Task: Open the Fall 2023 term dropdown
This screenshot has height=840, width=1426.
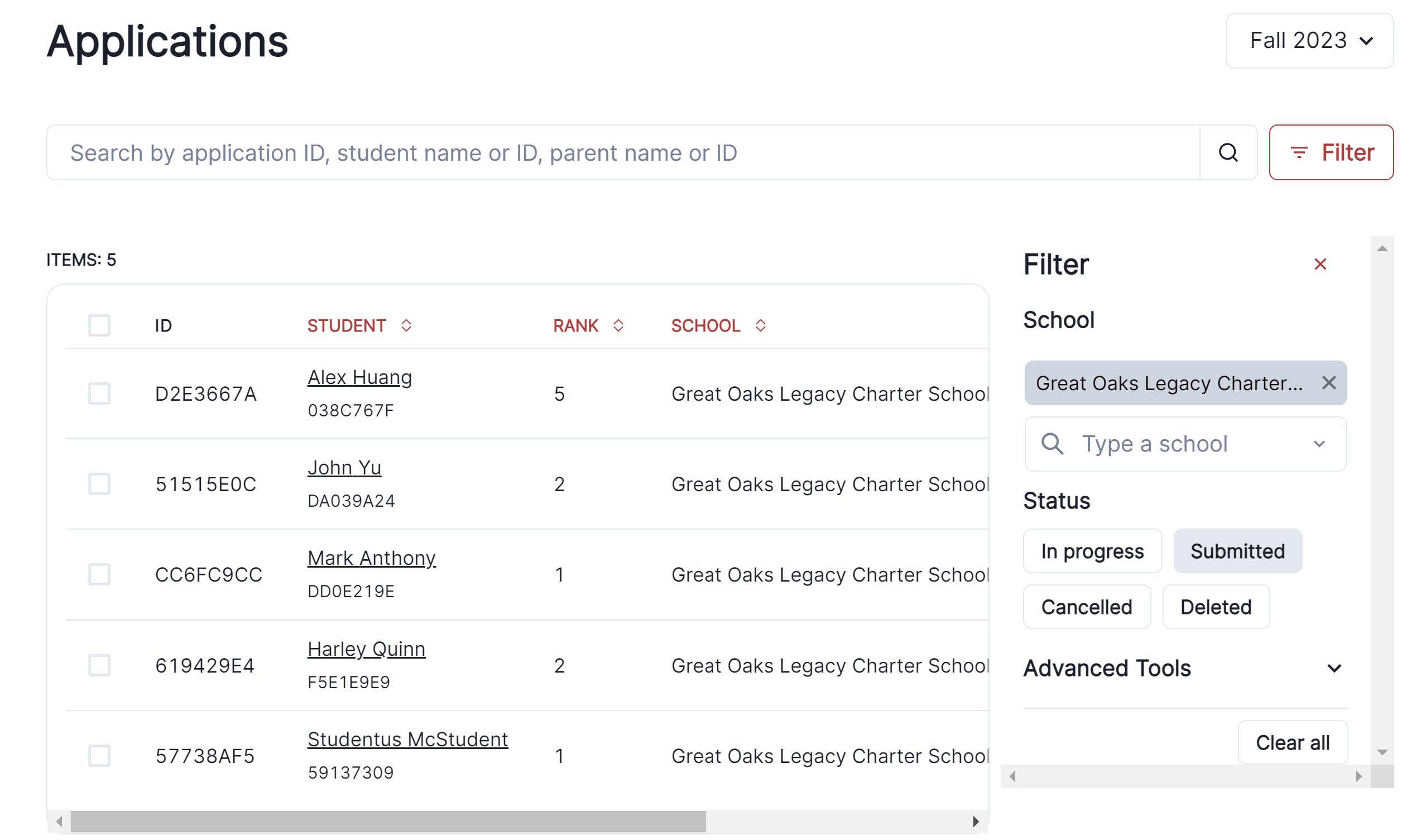Action: coord(1309,41)
